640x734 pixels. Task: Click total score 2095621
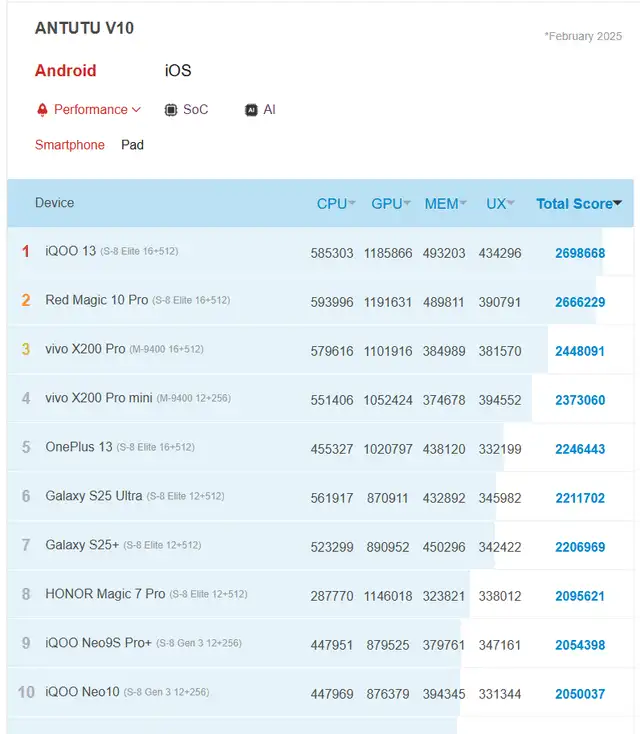tap(580, 596)
